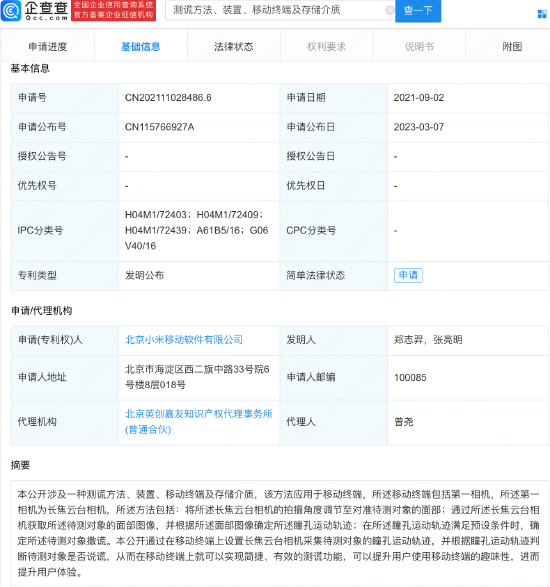Viewport: 550px width, 587px height.
Task: Click the 优先权日 label cell
Action: [x=333, y=186]
